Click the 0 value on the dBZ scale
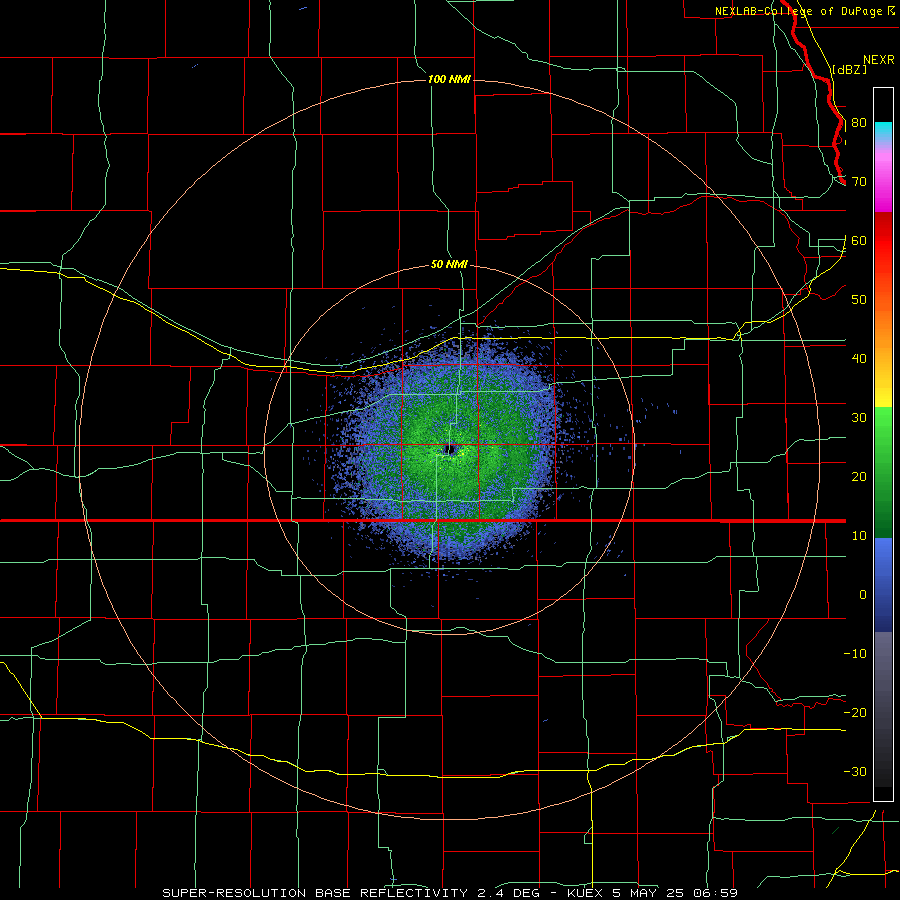 [863, 595]
